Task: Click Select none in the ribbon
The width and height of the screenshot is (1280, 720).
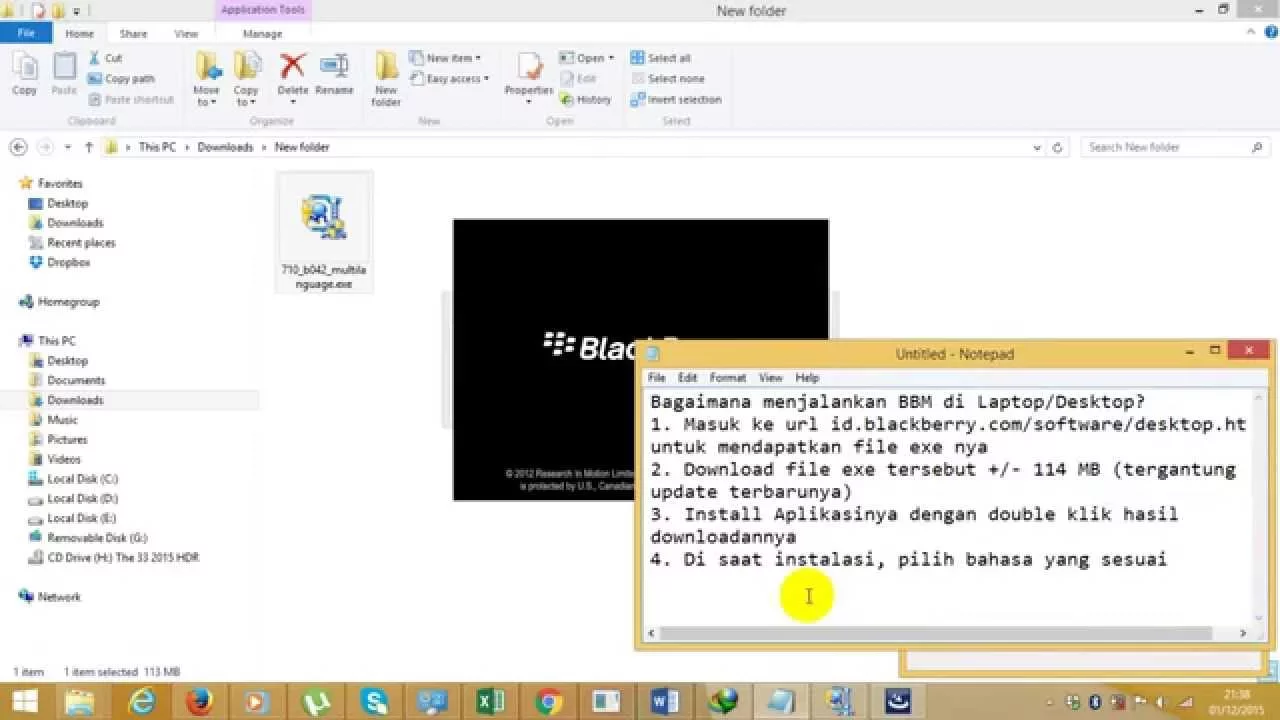Action: 668,79
